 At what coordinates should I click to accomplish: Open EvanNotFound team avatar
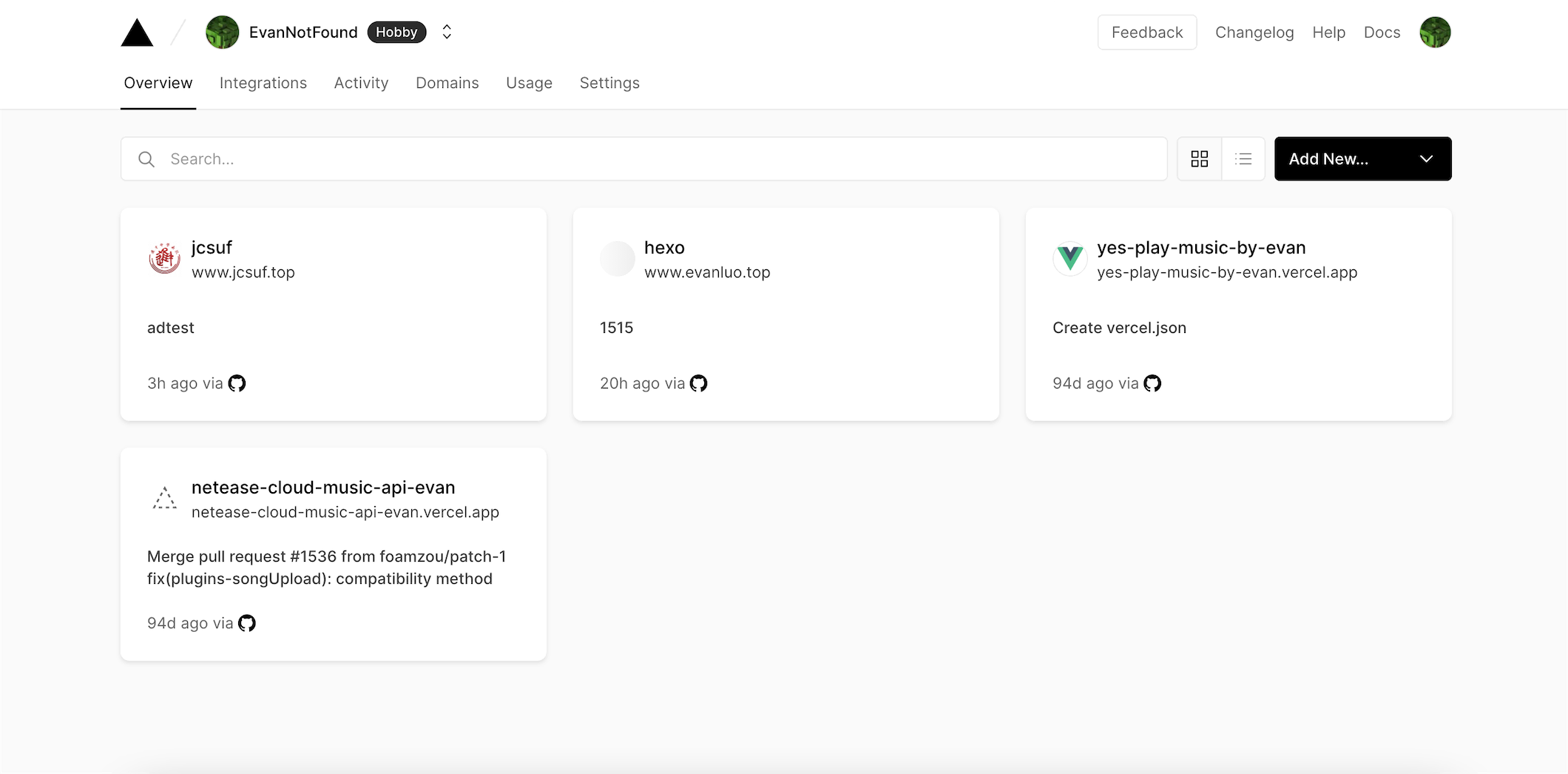222,33
